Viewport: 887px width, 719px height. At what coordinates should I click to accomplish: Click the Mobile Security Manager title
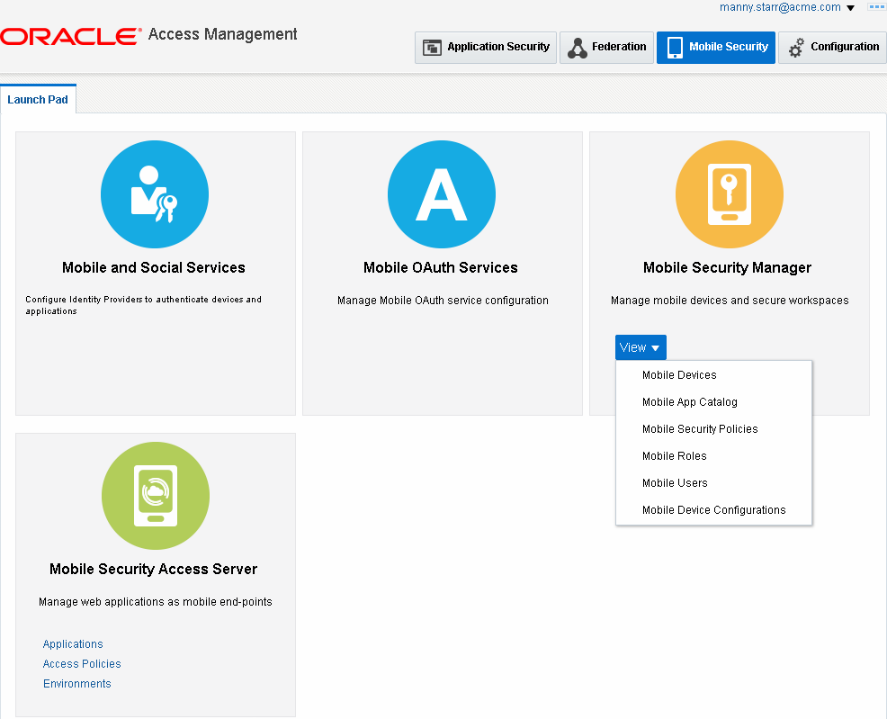tap(727, 268)
